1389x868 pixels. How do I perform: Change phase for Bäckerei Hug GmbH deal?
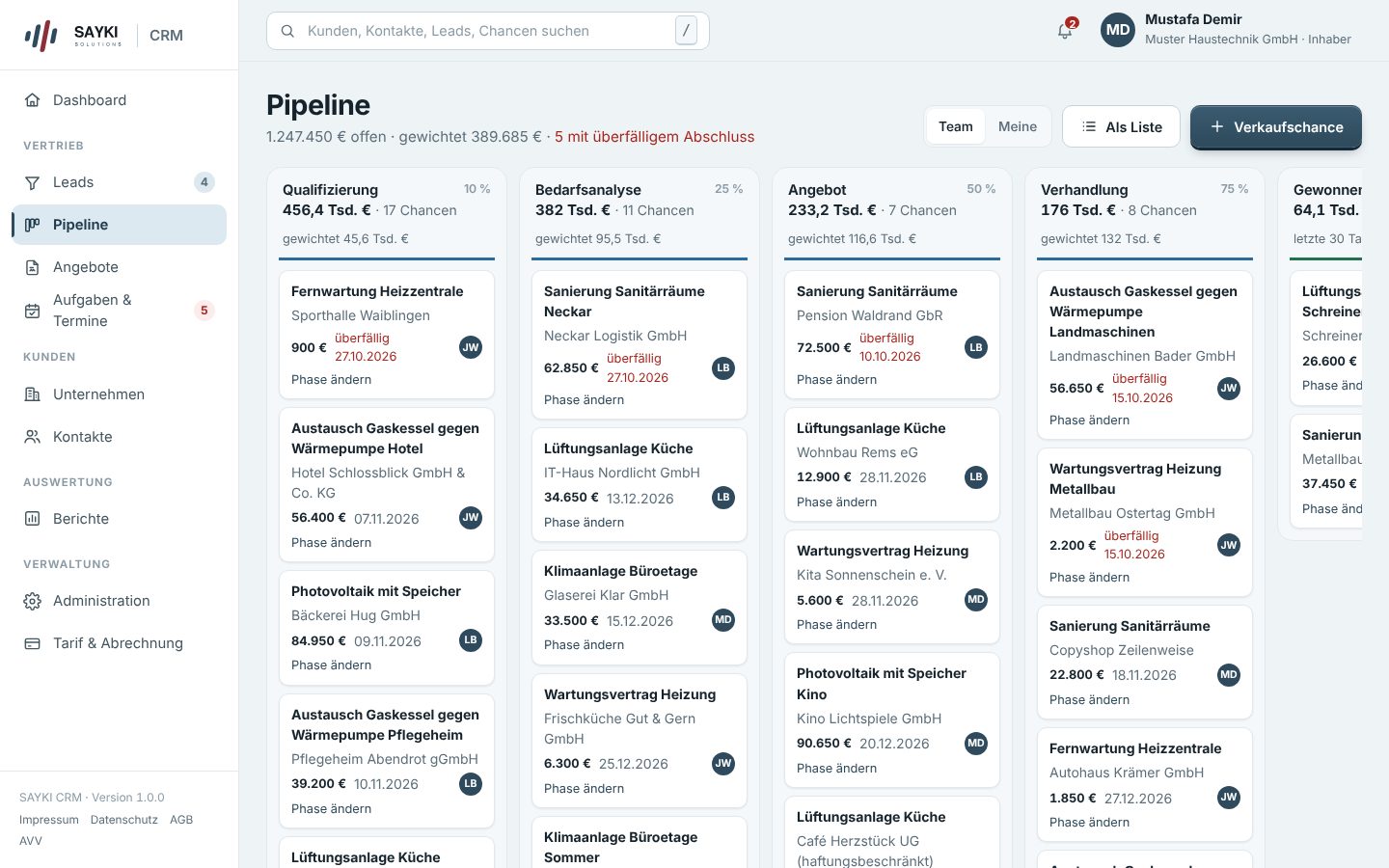[x=332, y=665]
